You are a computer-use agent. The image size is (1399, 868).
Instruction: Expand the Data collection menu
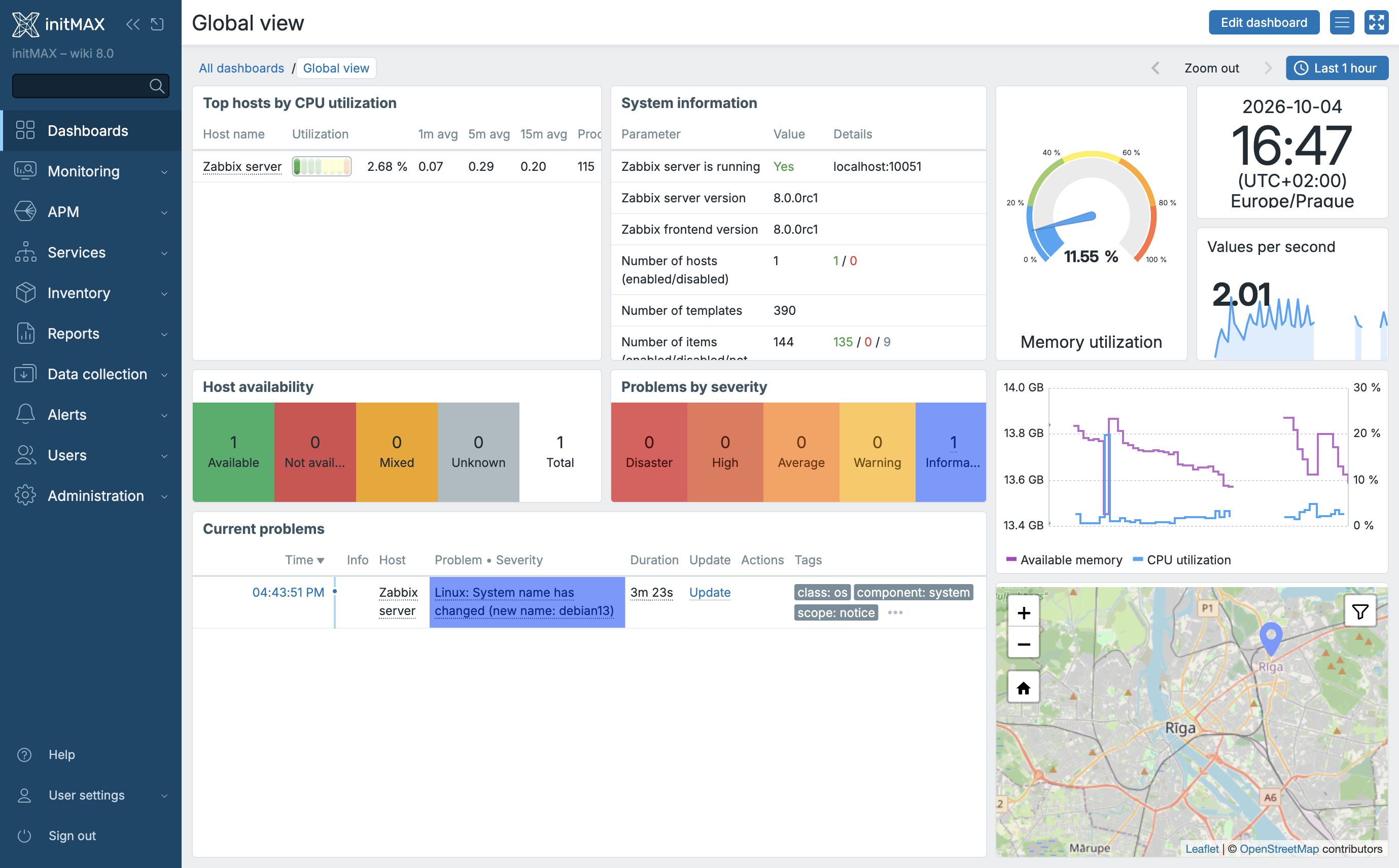pos(91,374)
